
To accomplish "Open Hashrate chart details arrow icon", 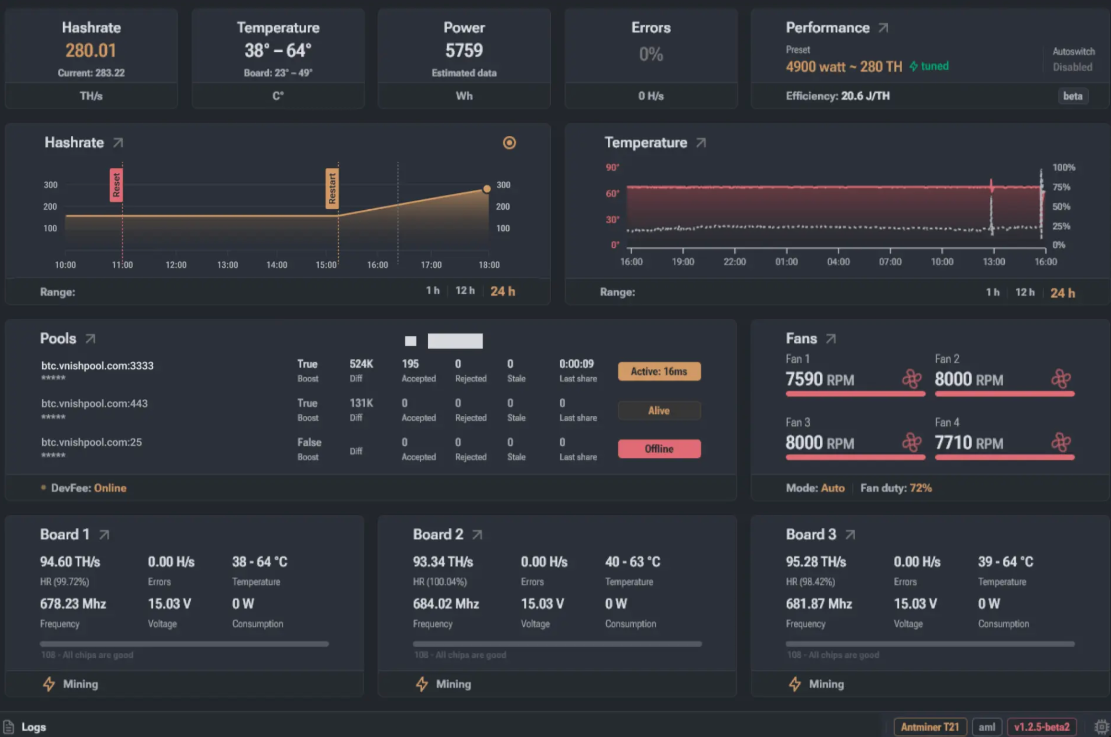I will click(118, 143).
